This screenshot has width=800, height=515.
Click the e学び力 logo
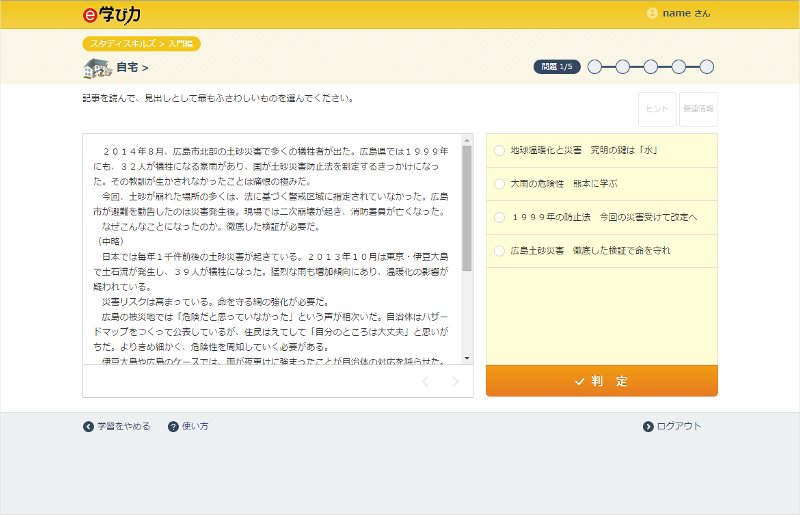(x=112, y=14)
